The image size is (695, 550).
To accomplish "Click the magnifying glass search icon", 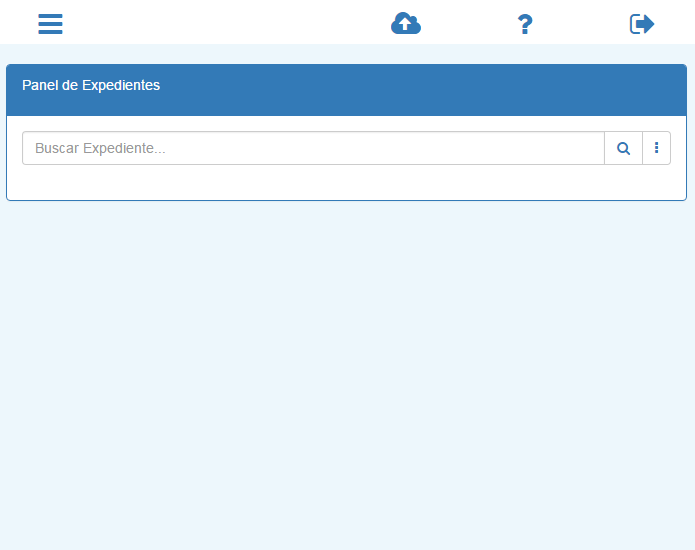I will [x=623, y=148].
